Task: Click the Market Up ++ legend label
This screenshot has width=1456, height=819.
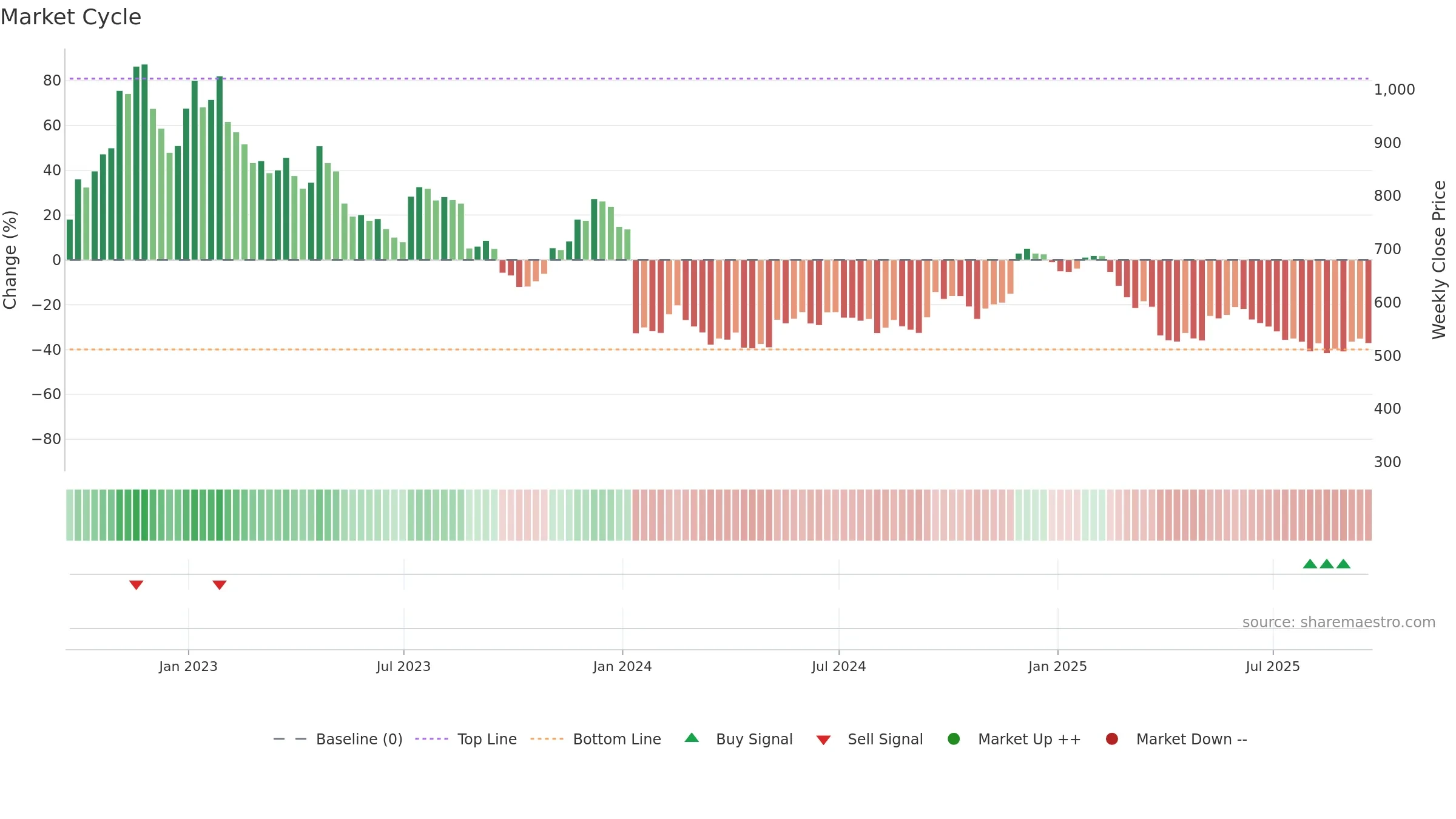Action: pyautogui.click(x=1030, y=739)
